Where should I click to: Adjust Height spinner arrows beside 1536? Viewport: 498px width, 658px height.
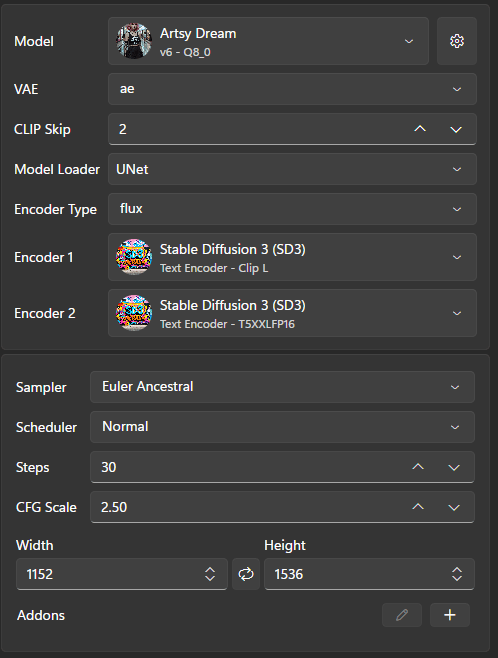pos(457,574)
